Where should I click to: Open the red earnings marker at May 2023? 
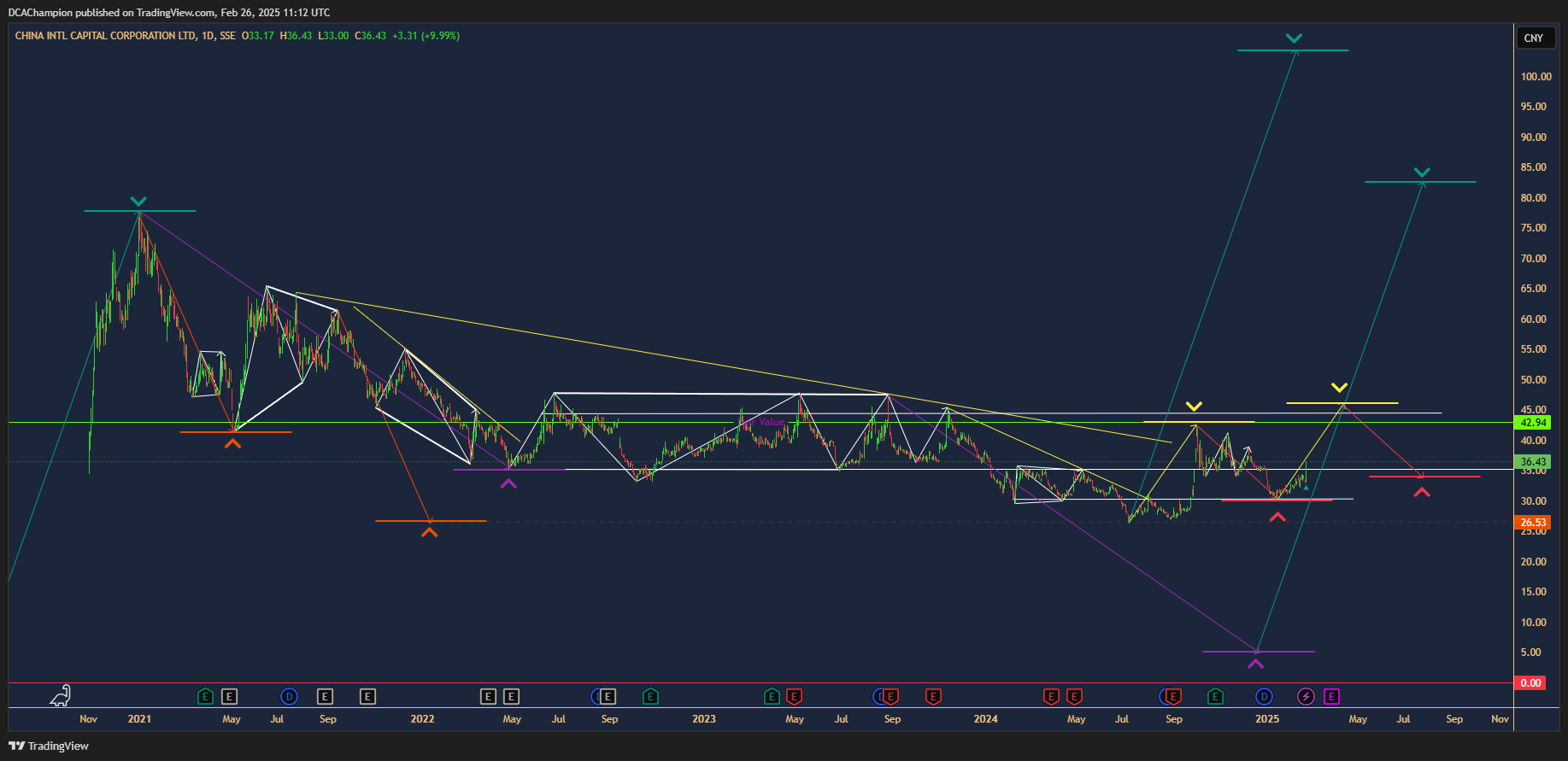coord(794,697)
